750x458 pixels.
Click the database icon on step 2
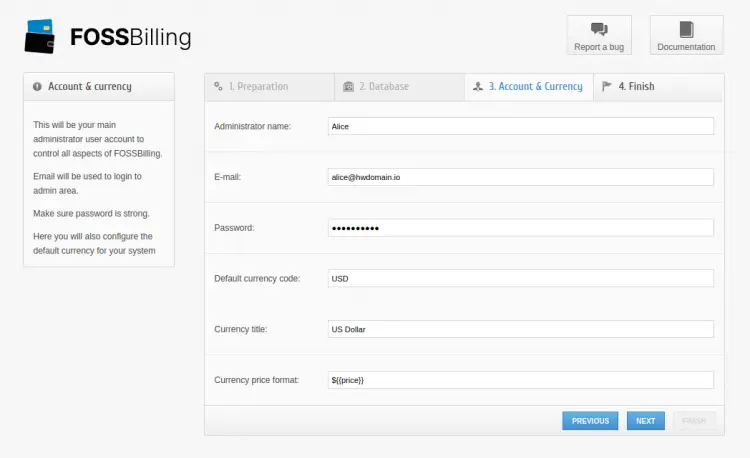tap(348, 87)
